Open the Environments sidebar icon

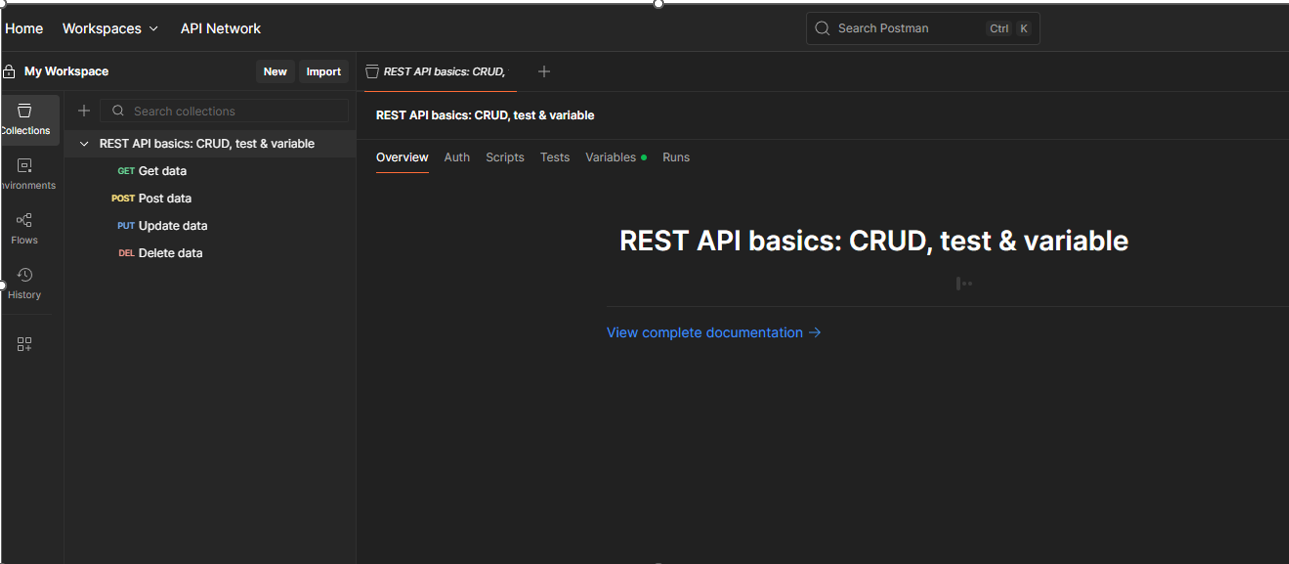point(25,173)
